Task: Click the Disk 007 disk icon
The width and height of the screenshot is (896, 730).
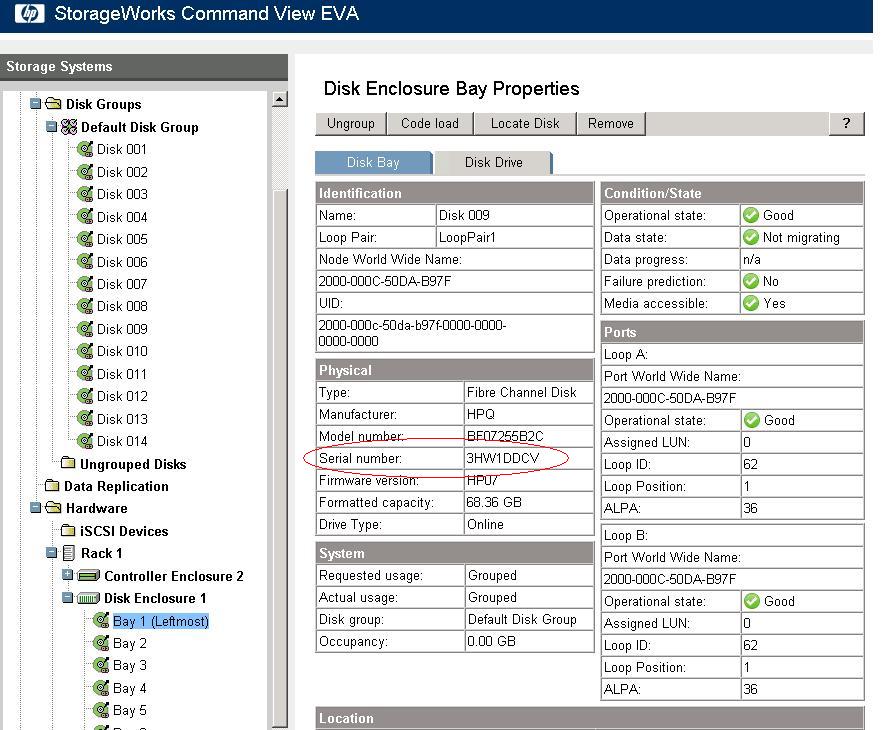Action: 85,284
